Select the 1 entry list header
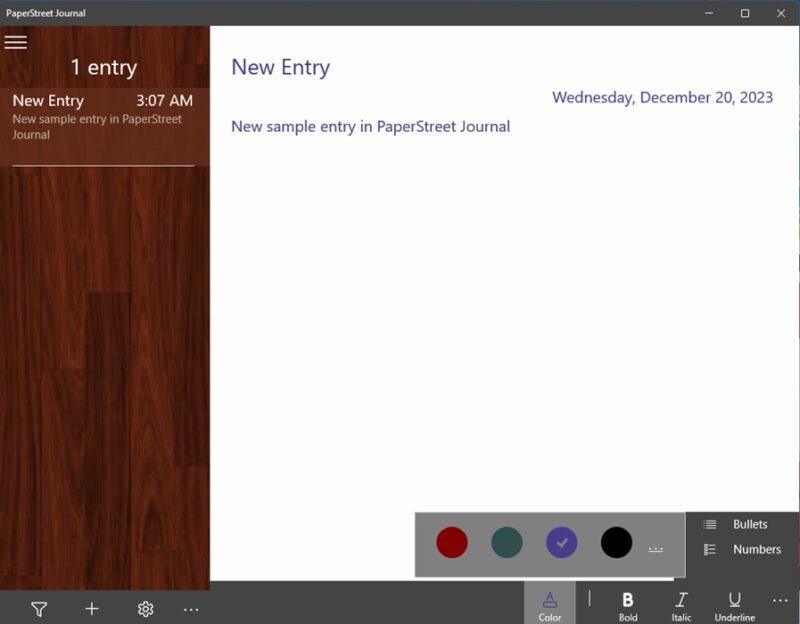The height and width of the screenshot is (624, 800). pos(104,67)
